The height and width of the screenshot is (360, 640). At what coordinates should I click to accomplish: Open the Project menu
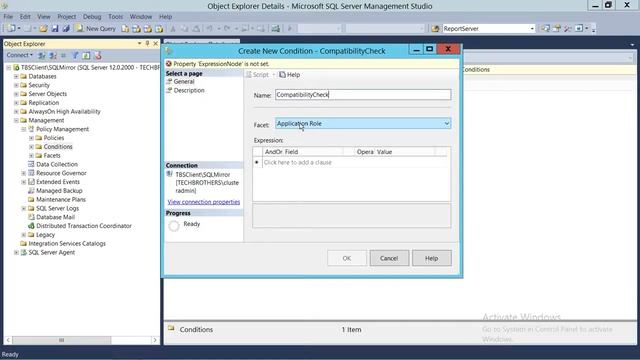click(67, 17)
